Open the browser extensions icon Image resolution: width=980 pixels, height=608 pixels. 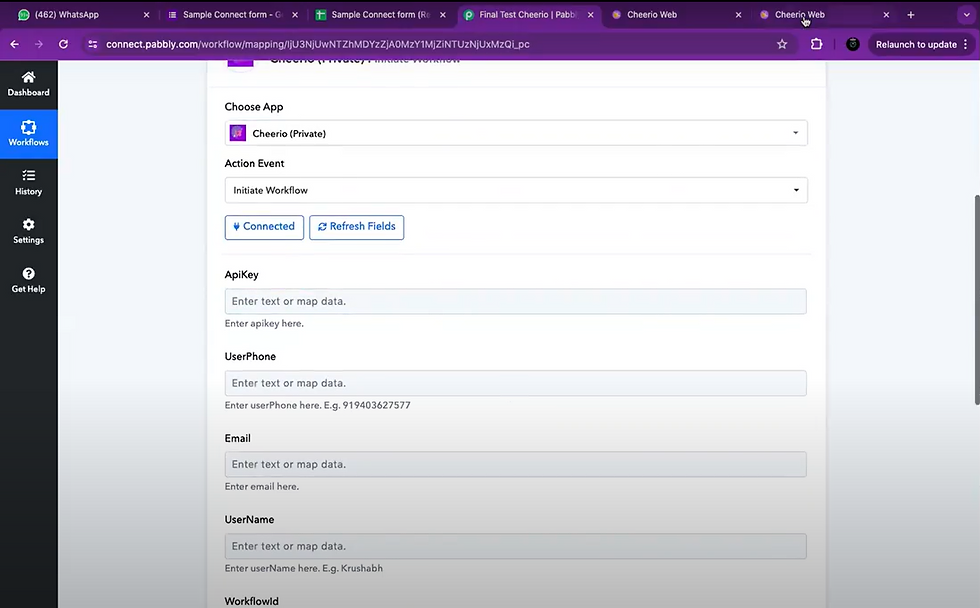pyautogui.click(x=816, y=44)
